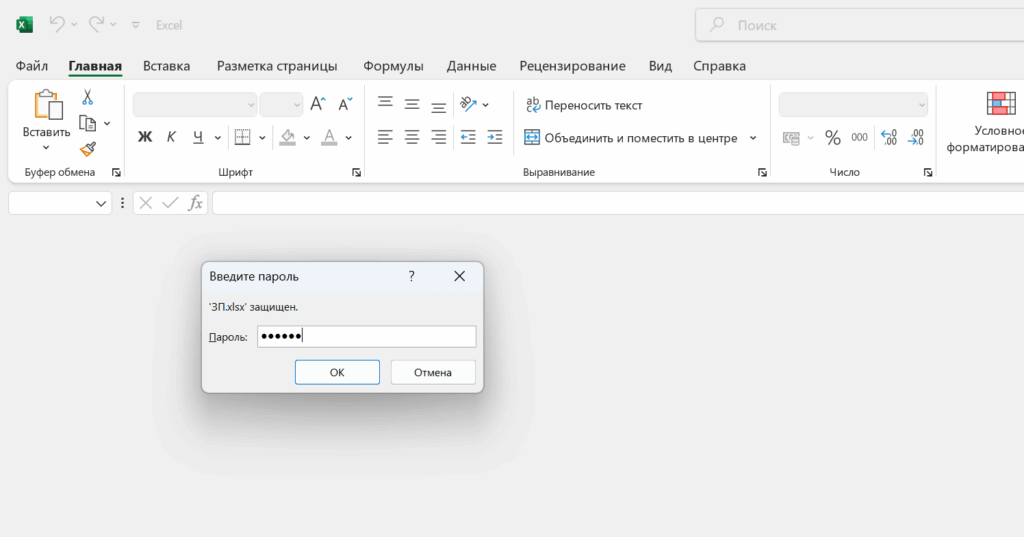Click the Borders icon

[242, 137]
